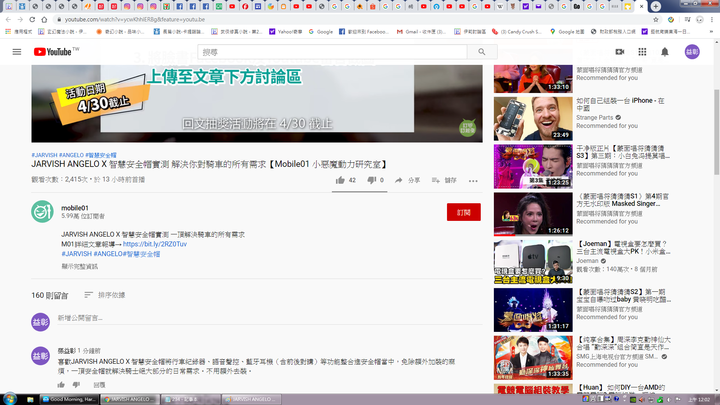
Task: Bookmark this page with the star icon
Action: pos(656,20)
